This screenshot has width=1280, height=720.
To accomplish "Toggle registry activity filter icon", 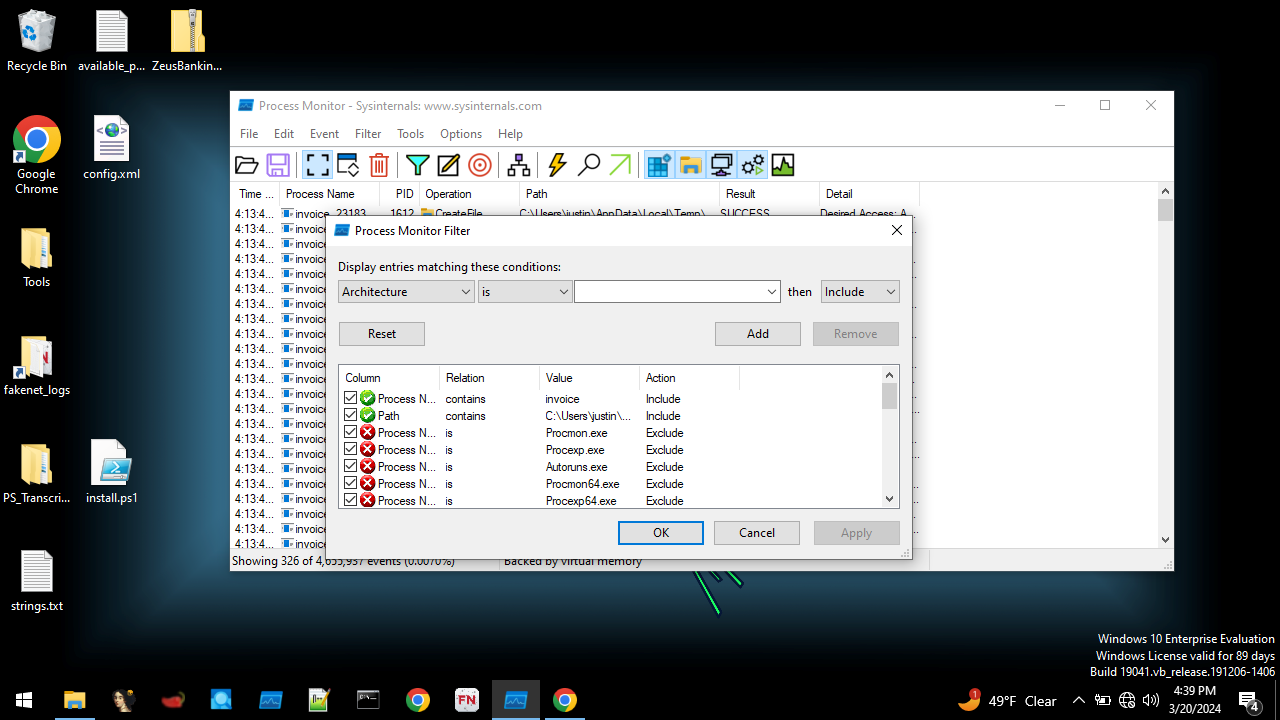I will click(x=659, y=165).
